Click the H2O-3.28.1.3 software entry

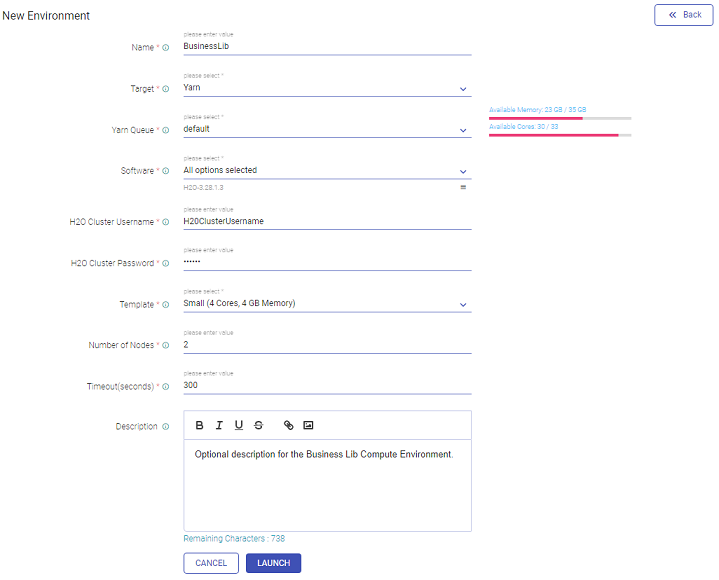pyautogui.click(x=204, y=188)
